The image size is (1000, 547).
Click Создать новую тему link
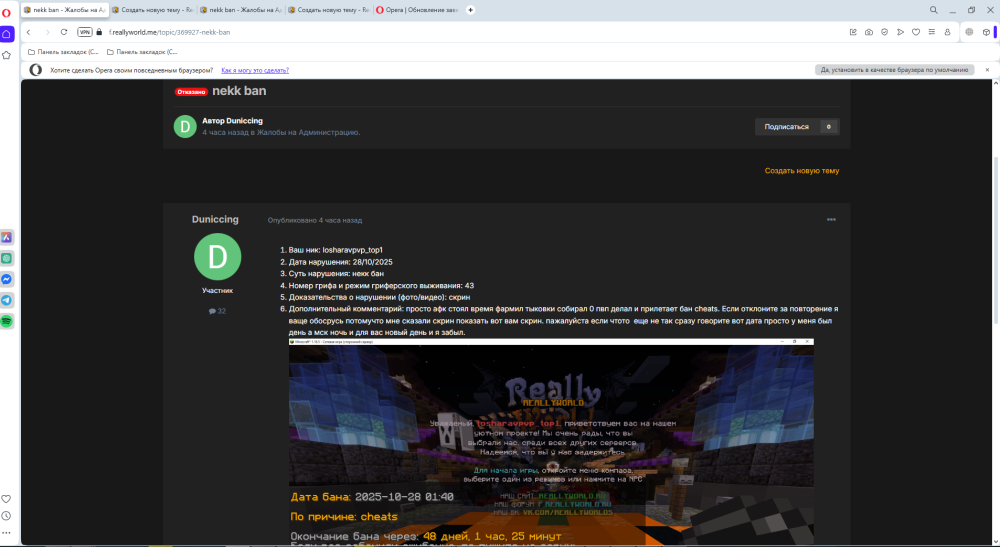click(x=802, y=171)
